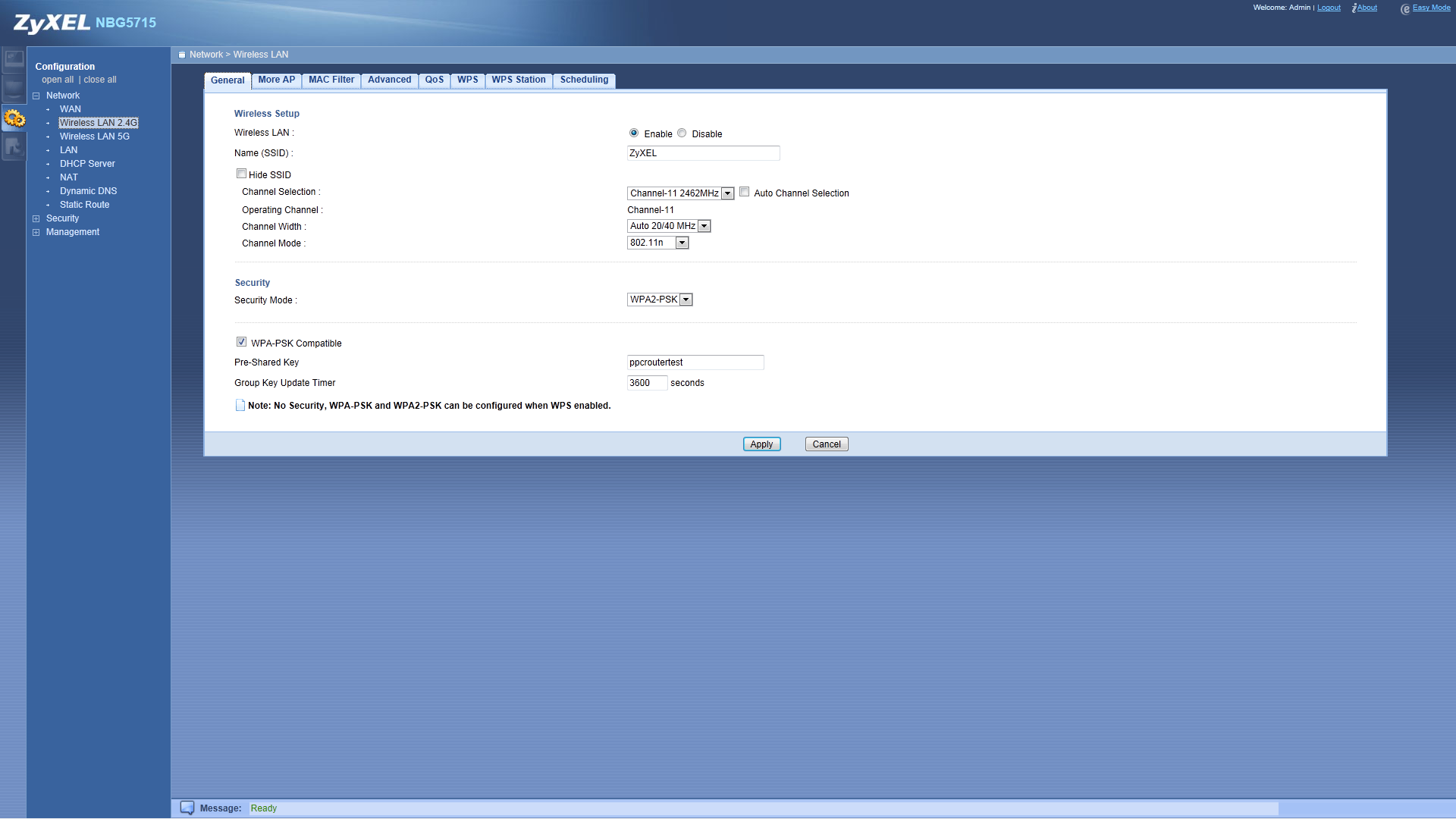Switch to the Scheduling tab
Image resolution: width=1456 pixels, height=819 pixels.
[x=585, y=80]
